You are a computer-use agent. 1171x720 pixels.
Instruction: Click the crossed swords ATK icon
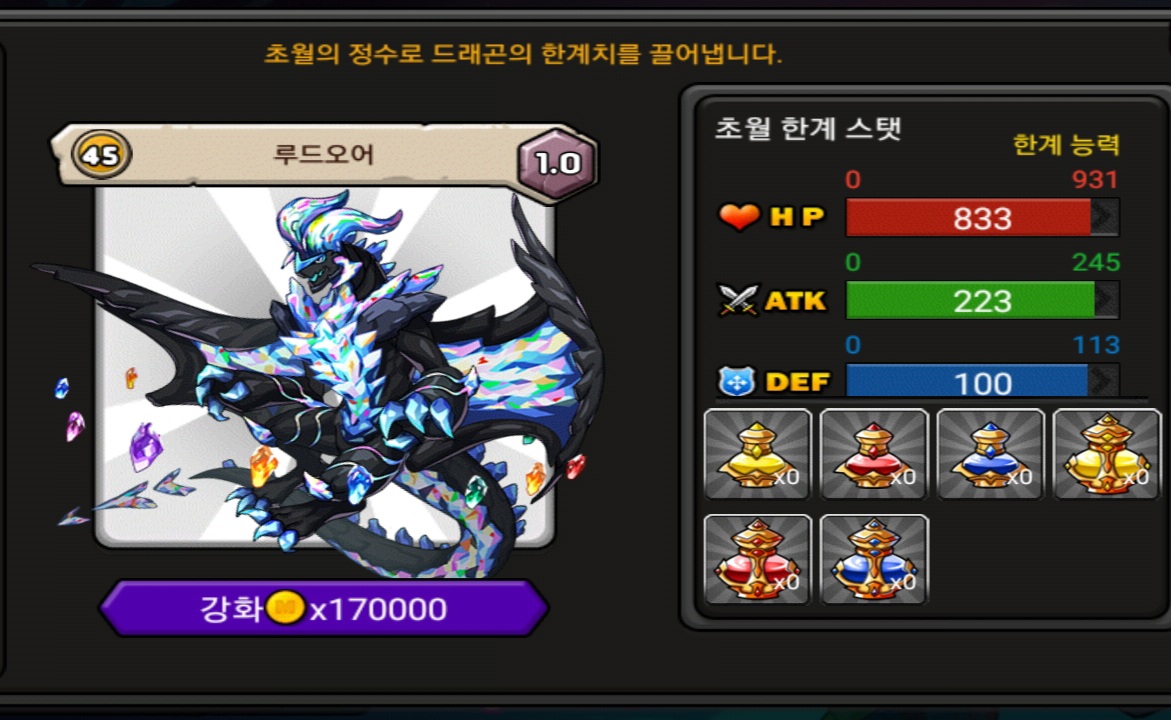pyautogui.click(x=738, y=300)
